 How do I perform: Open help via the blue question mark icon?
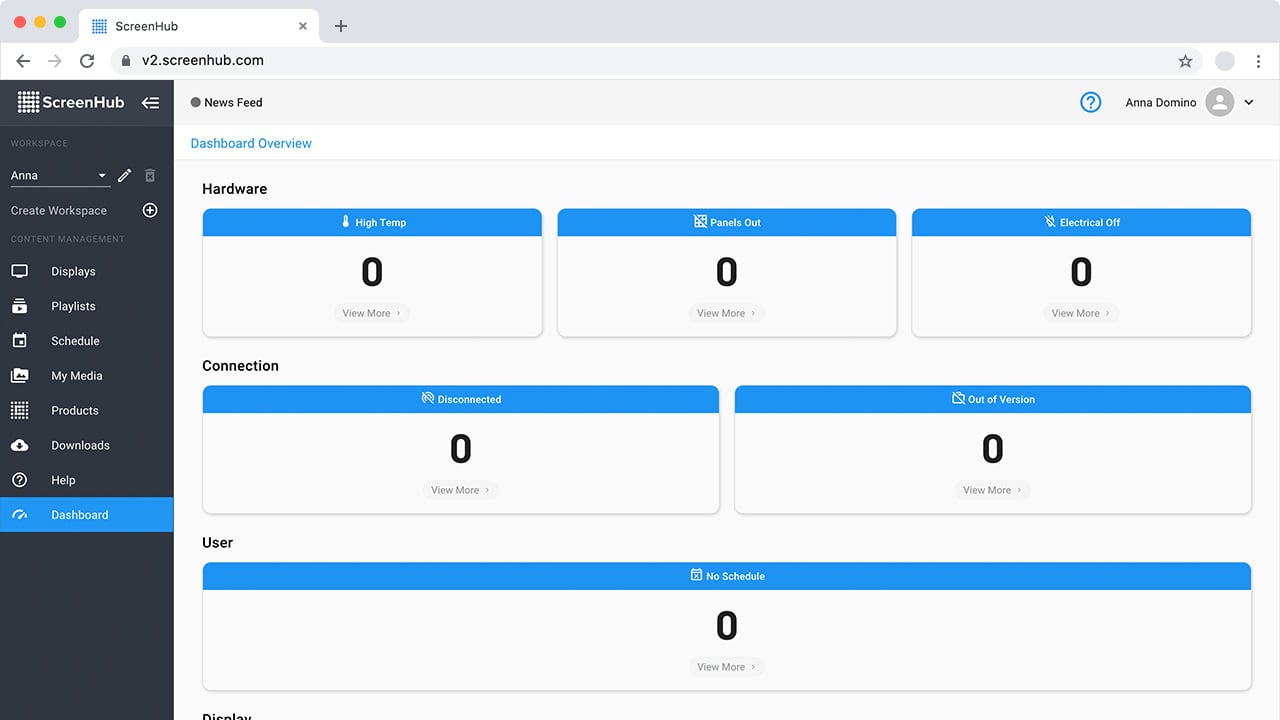[1090, 102]
